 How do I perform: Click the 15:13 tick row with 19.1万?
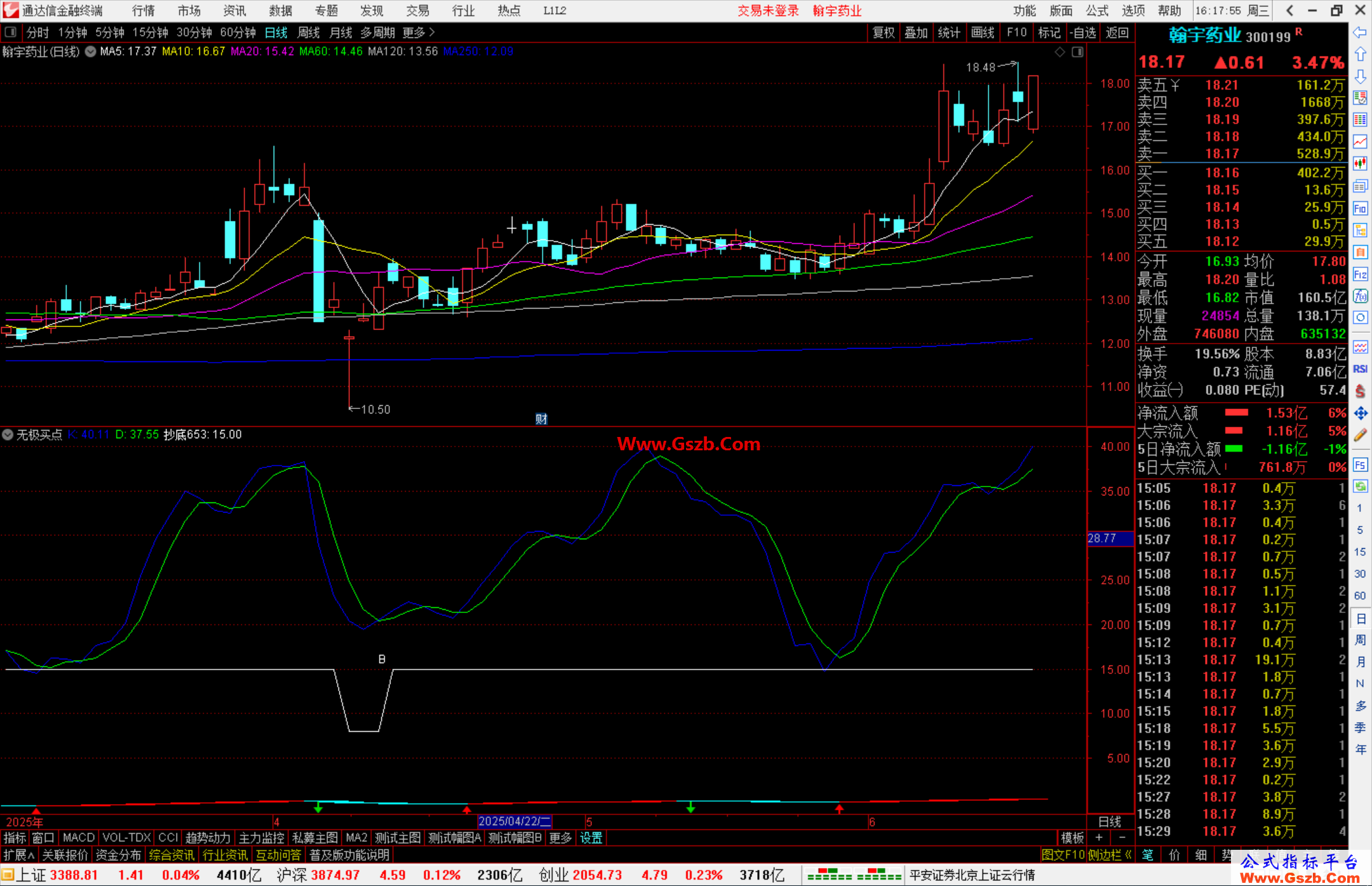click(1241, 659)
